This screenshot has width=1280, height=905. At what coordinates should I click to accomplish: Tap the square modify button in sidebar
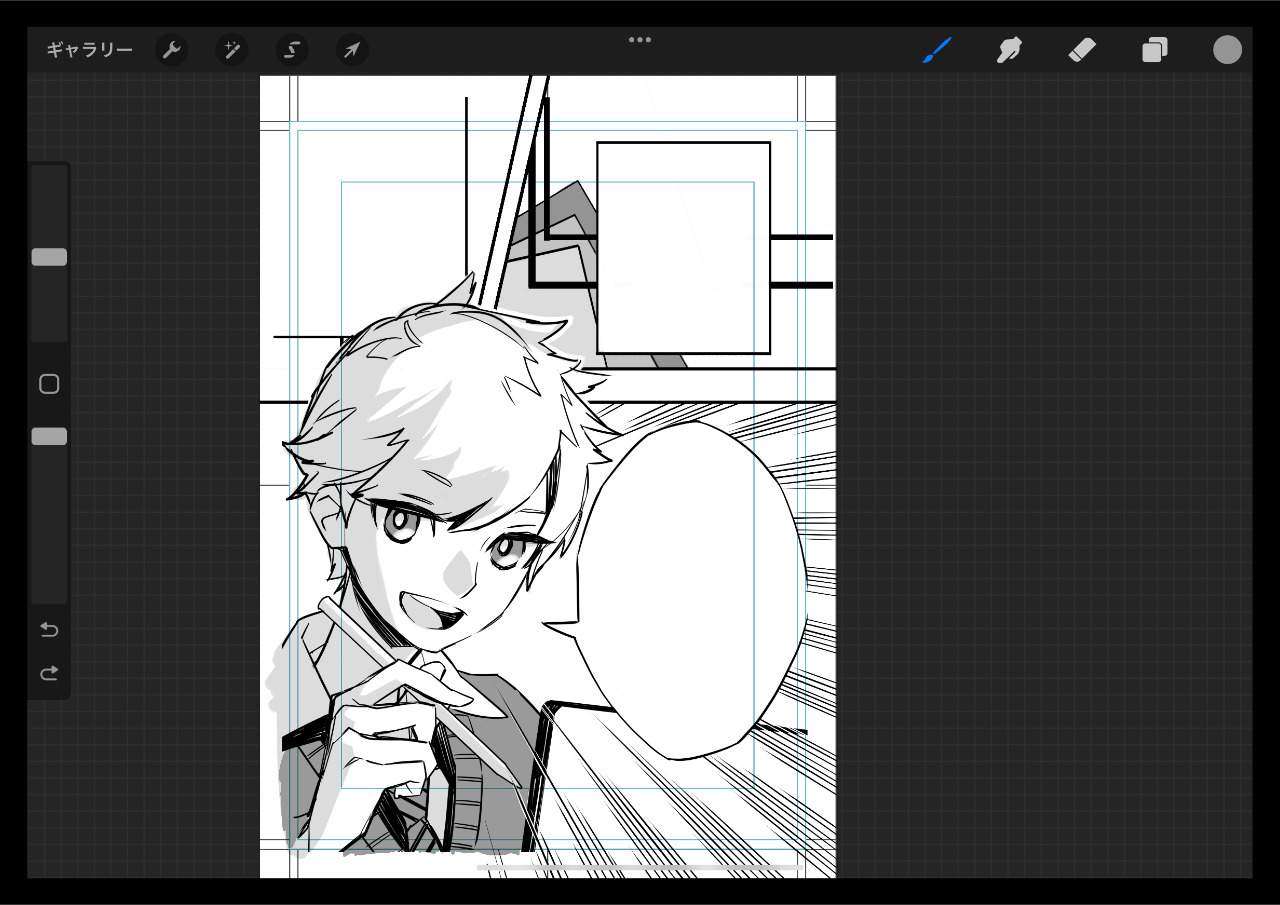(49, 384)
